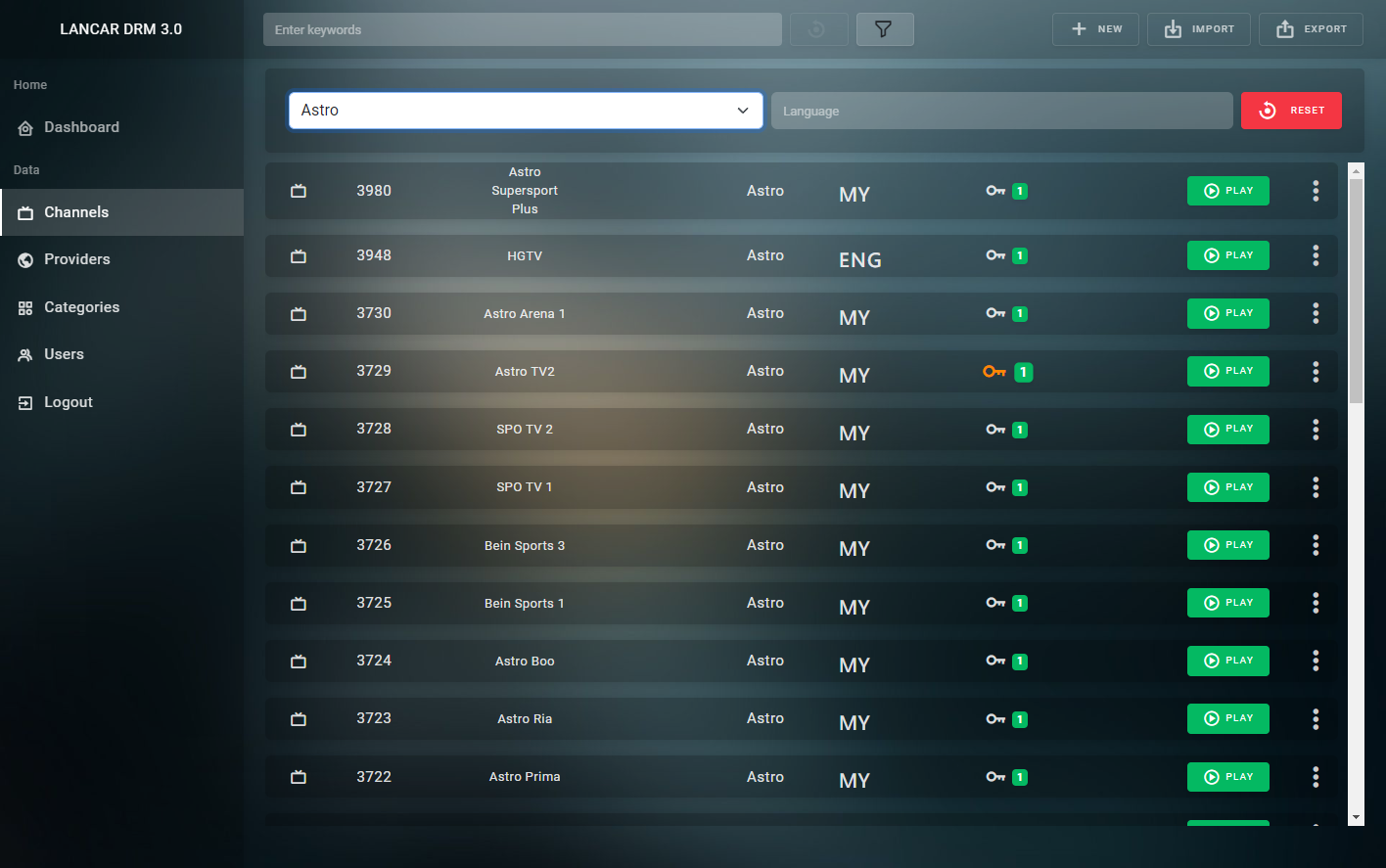Open the three-dot menu for Astro Boo
The width and height of the screenshot is (1386, 868).
1316,661
